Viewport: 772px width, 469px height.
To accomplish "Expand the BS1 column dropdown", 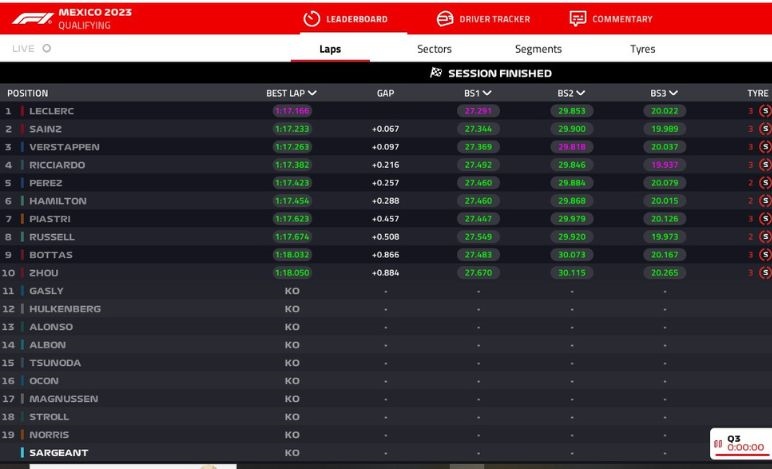I will tap(487, 93).
